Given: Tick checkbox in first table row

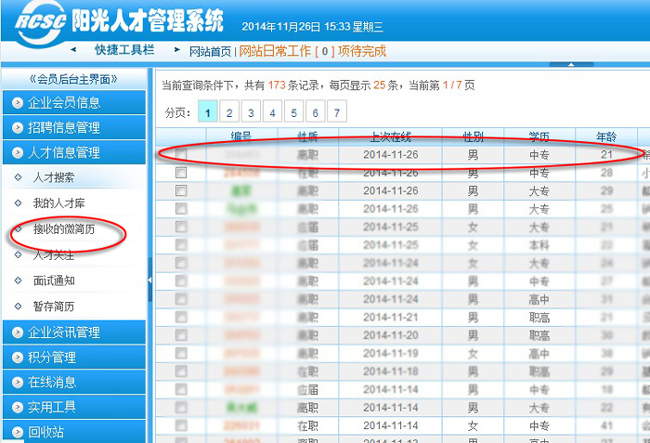Looking at the screenshot, I should [181, 155].
